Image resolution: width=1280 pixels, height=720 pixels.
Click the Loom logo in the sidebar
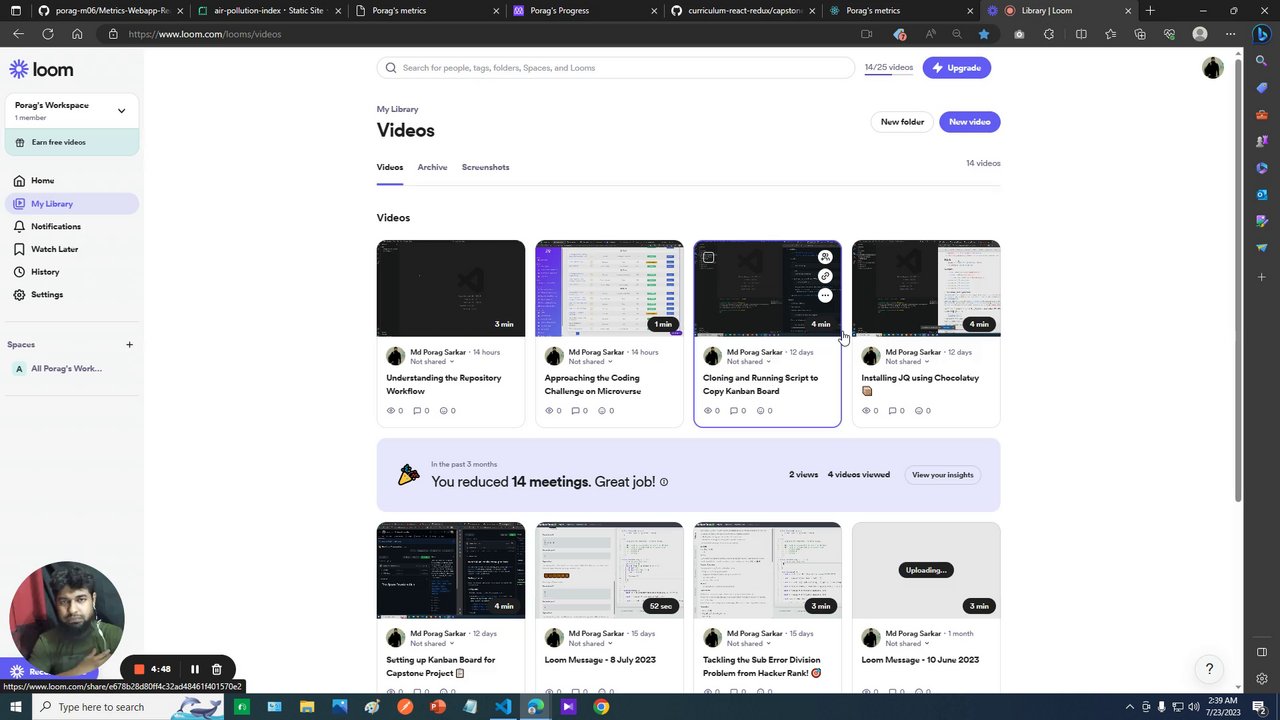click(41, 69)
